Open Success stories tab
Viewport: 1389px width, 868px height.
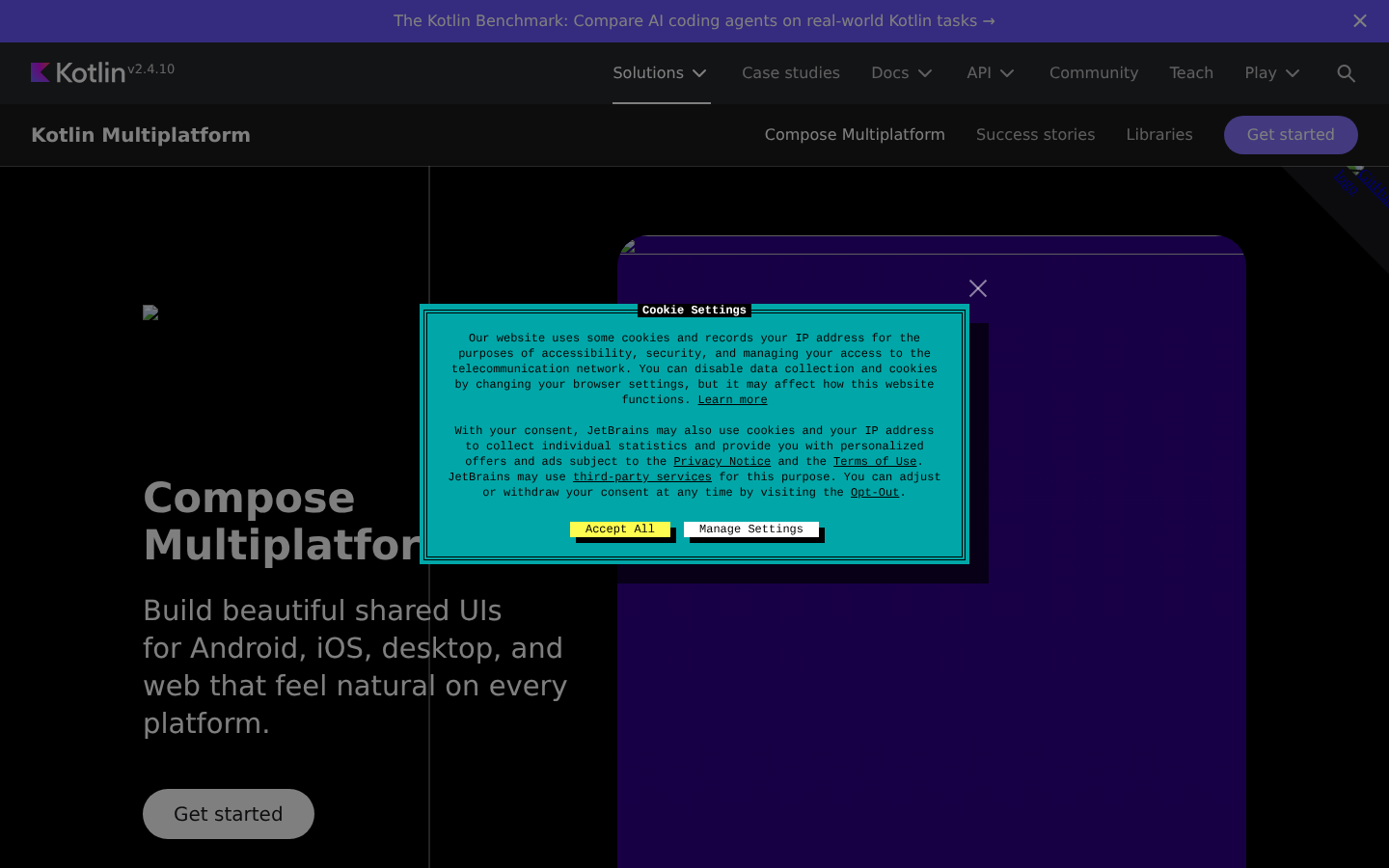[1035, 135]
